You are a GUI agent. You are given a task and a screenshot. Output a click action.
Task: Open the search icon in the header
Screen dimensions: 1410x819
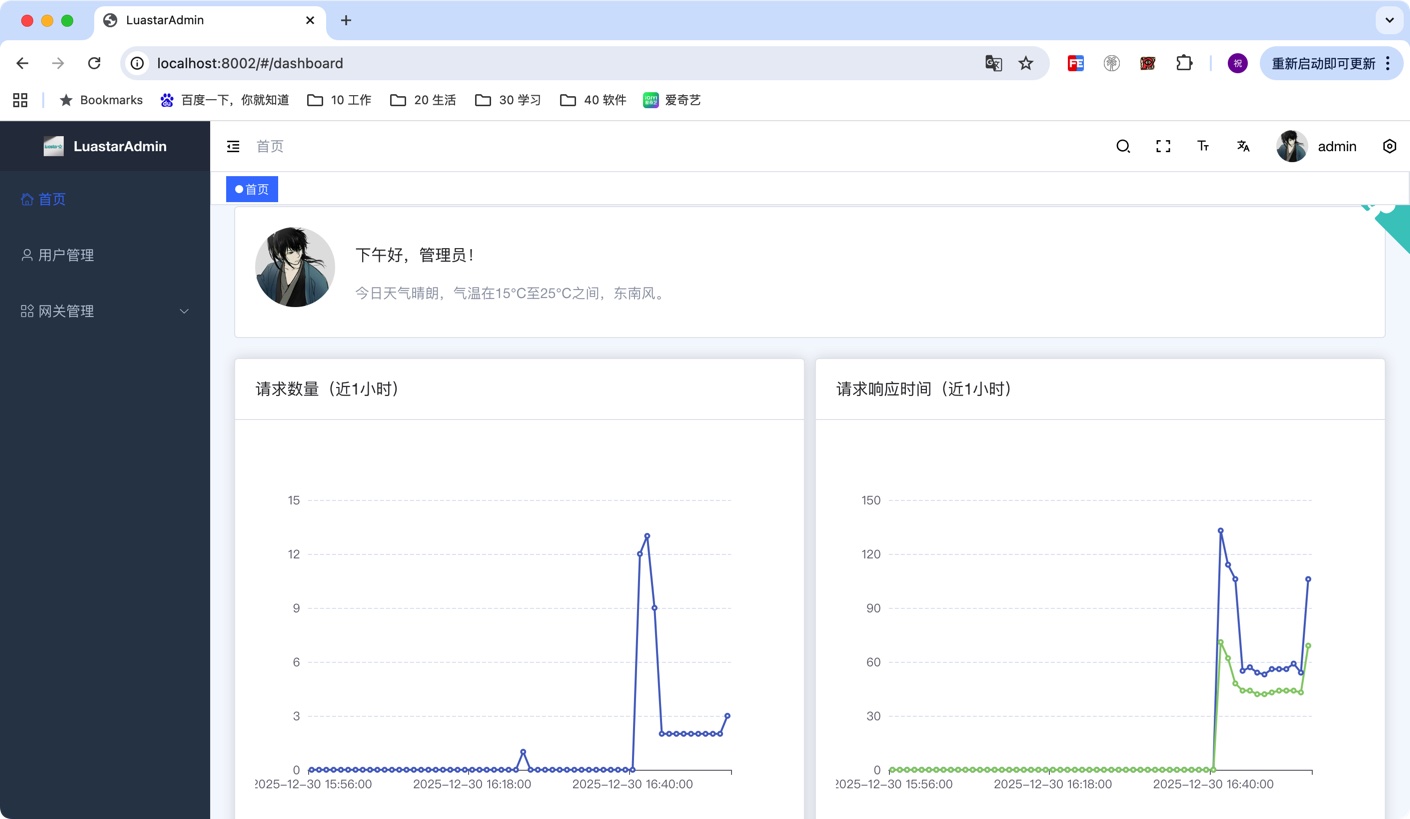pos(1123,146)
